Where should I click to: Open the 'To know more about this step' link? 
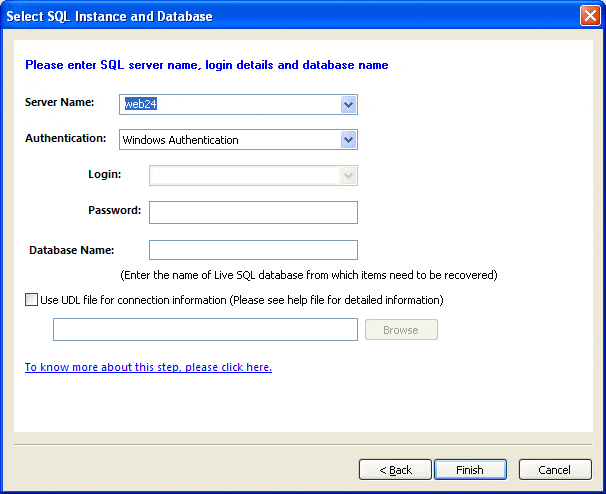point(148,367)
